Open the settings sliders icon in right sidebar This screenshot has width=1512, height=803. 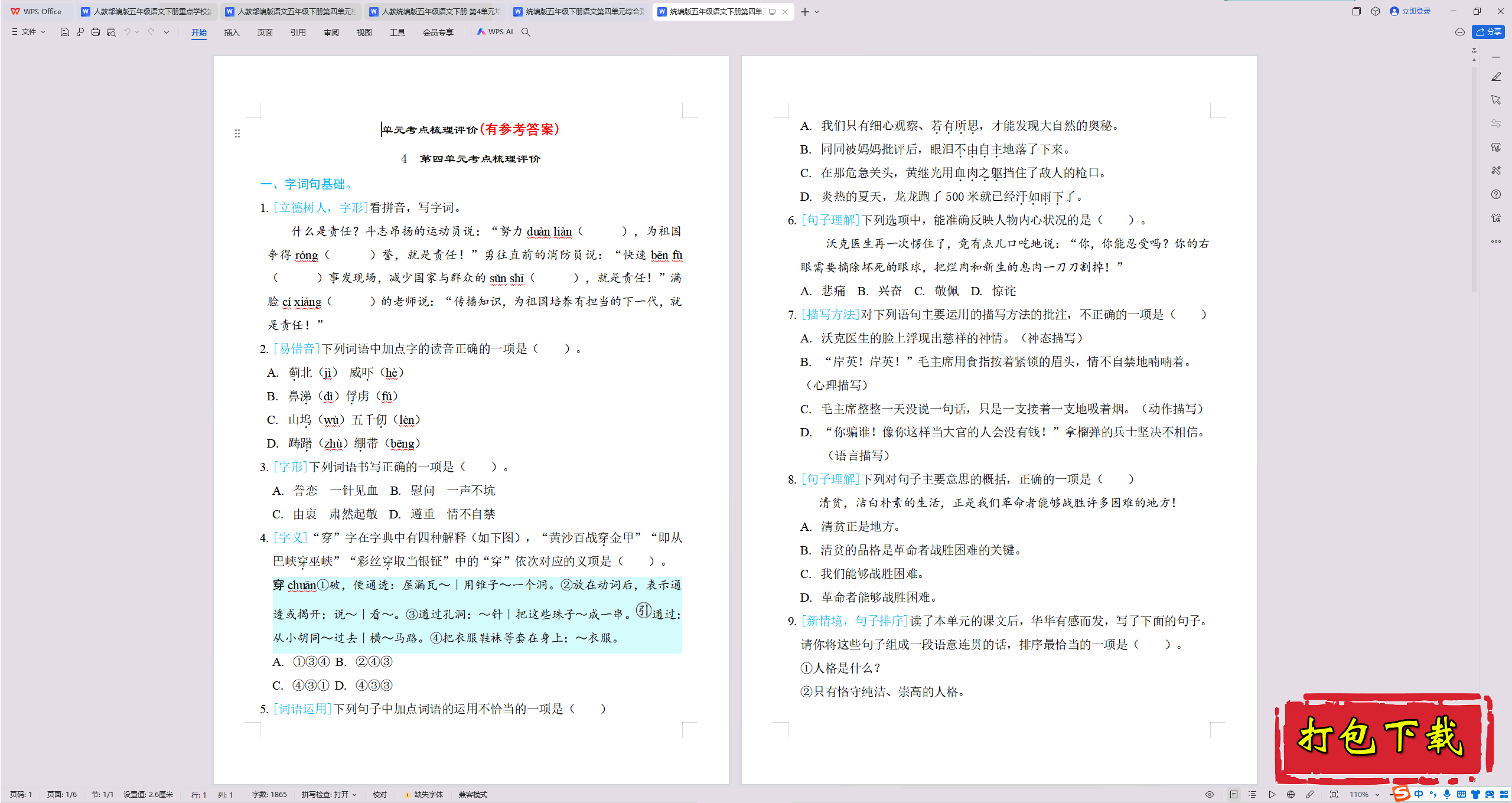coord(1496,123)
